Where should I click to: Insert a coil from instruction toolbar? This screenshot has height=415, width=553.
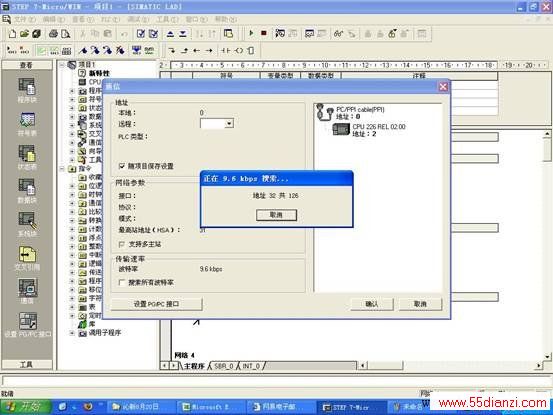point(239,51)
